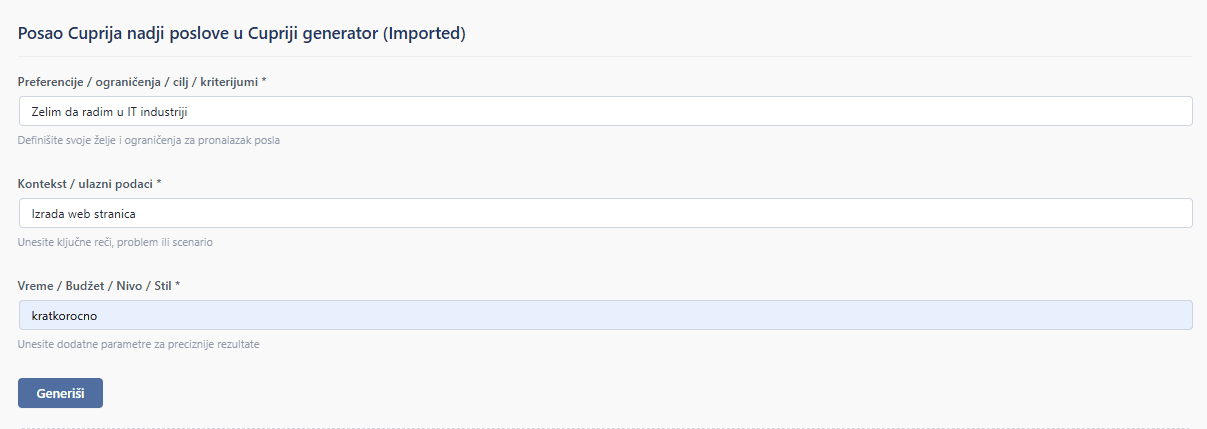Click the "Unesite ključne reči" hint text
The image size is (1207, 429).
[x=115, y=242]
